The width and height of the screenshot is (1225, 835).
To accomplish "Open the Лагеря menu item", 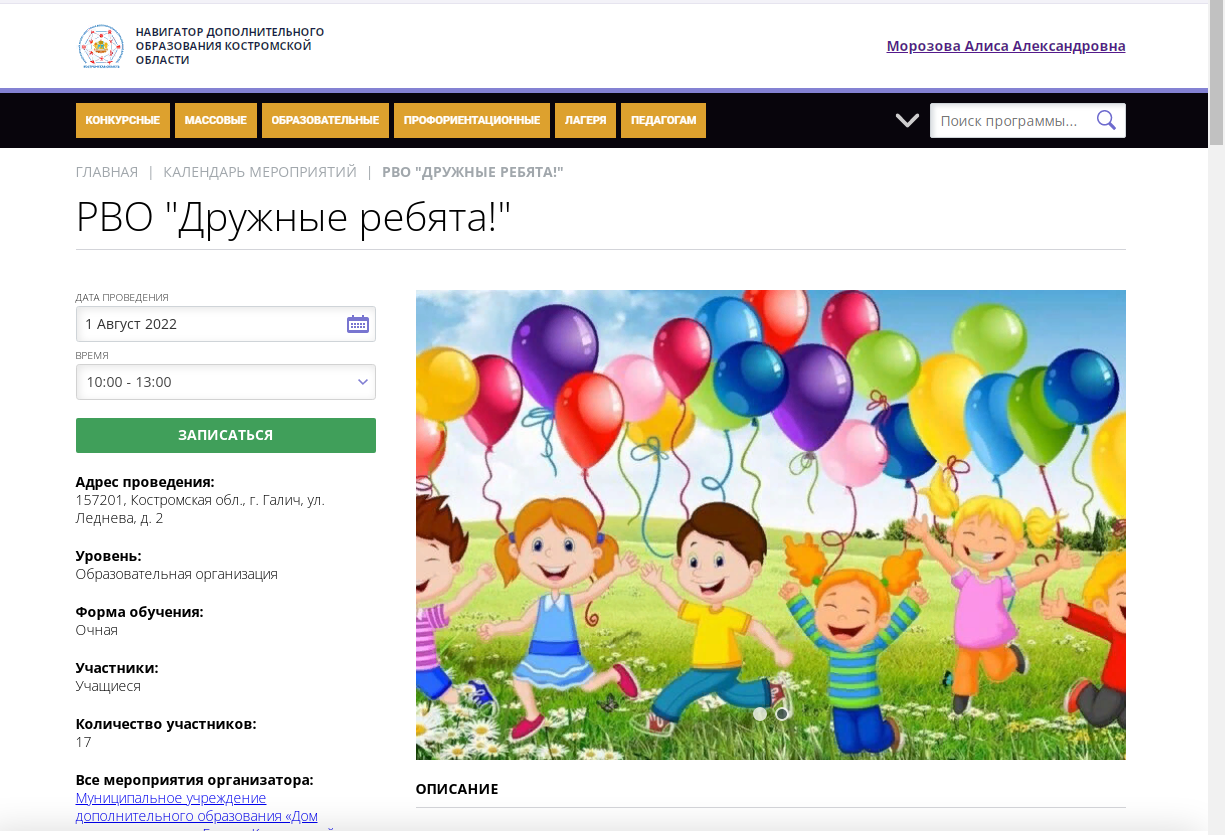I will click(x=585, y=120).
